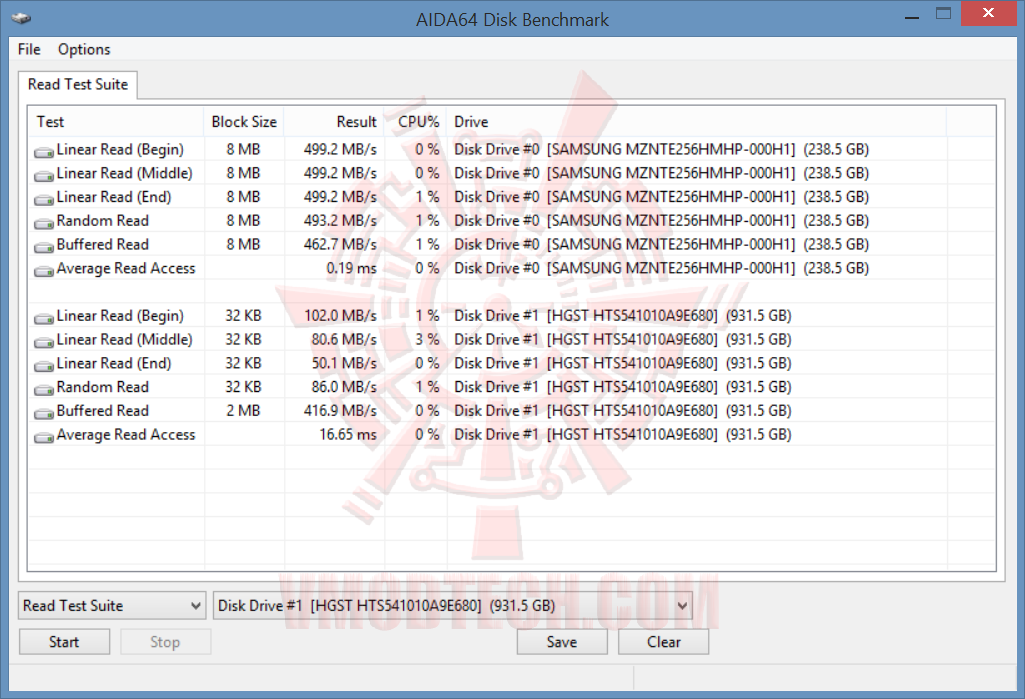
Task: Click the AIDA64 disk icon in the title bar
Action: click(x=21, y=19)
